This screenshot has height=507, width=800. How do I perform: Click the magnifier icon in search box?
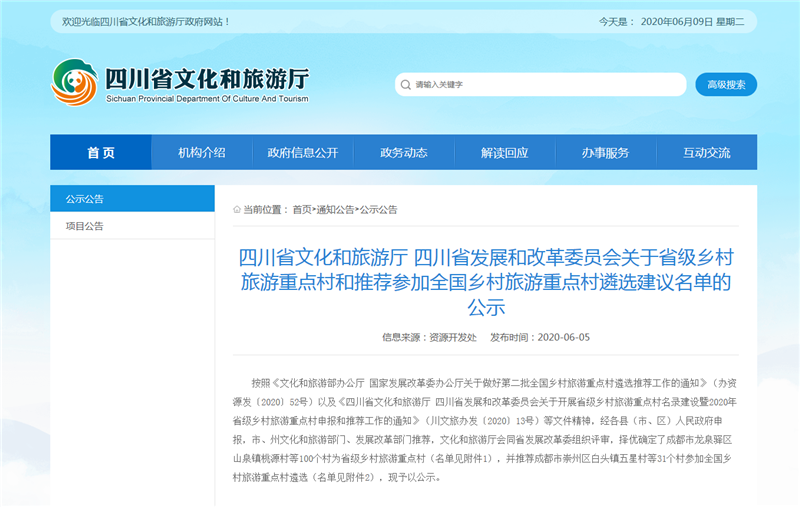[x=406, y=85]
